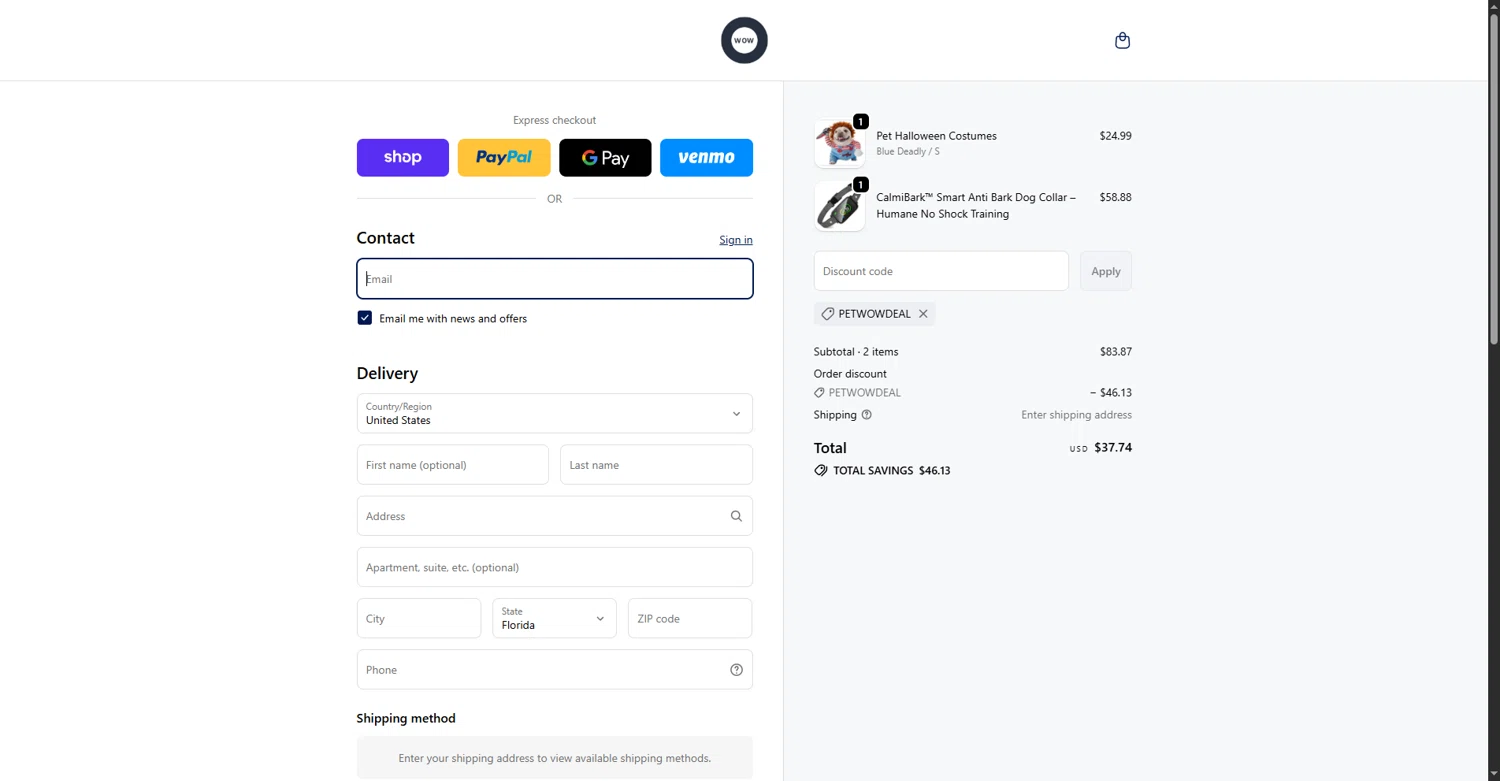Click the 'Contact' heading
Screen dimensions: 1500x781
pos(385,238)
